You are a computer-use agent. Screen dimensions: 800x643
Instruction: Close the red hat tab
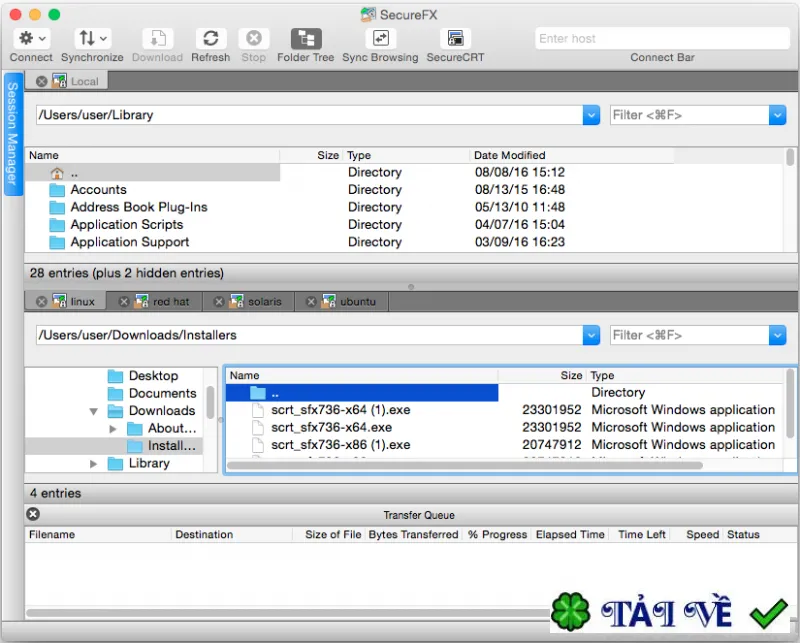(x=124, y=302)
